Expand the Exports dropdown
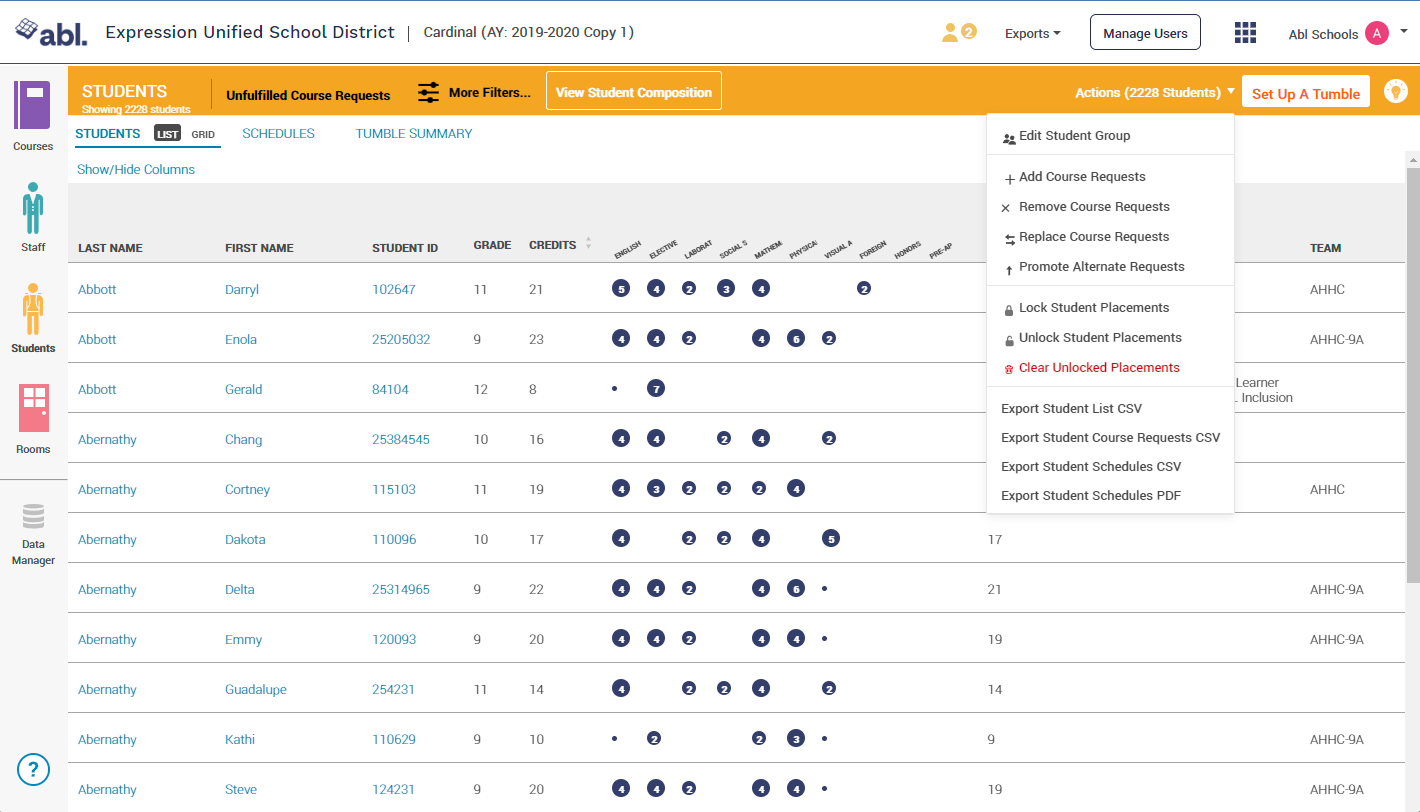 coord(1033,34)
